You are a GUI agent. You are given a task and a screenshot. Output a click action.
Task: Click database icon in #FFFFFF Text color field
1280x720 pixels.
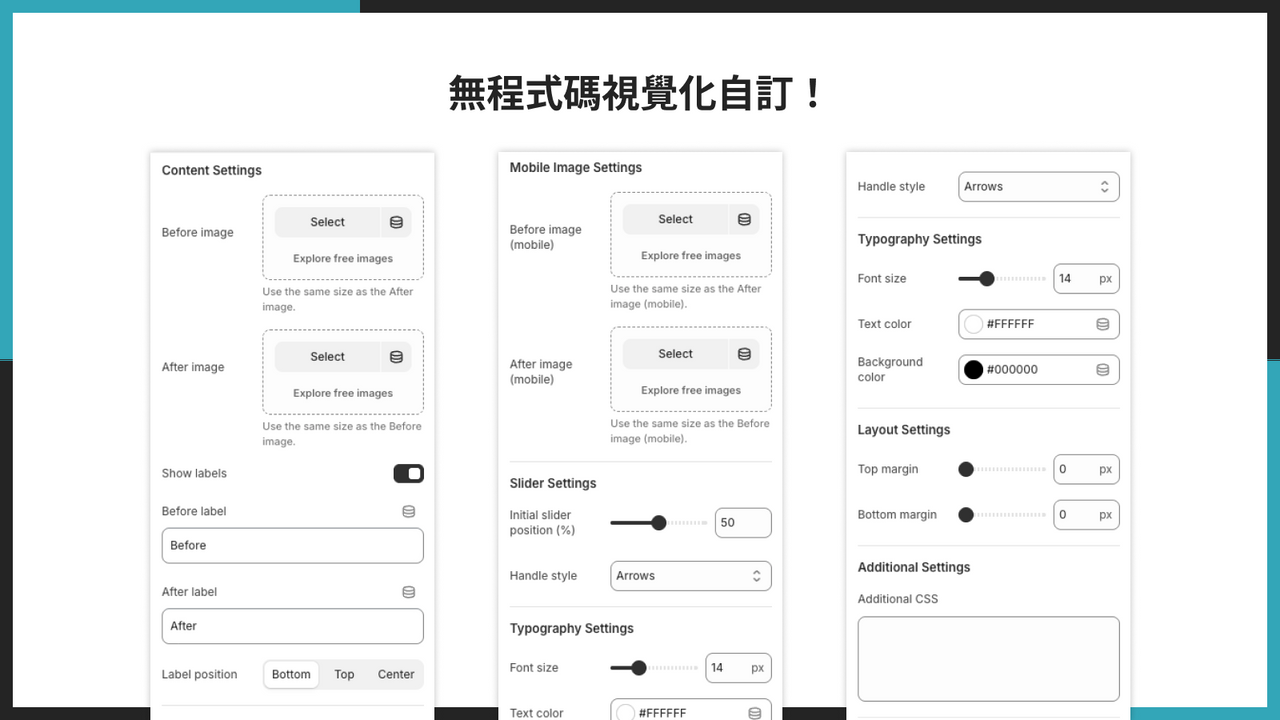(x=1102, y=324)
